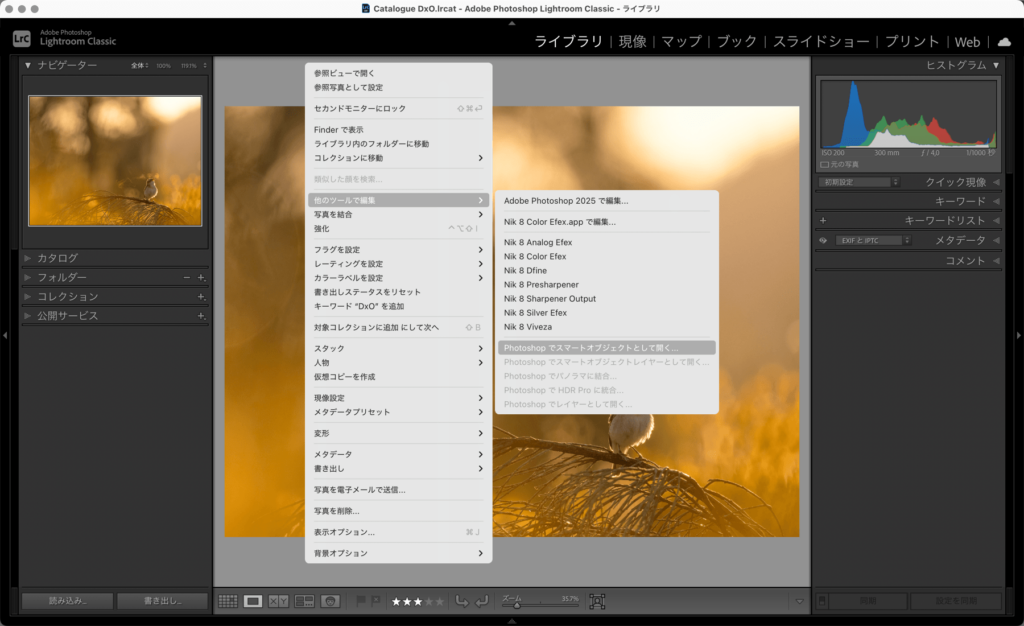Open Compare view (XY) in toolbar
Image resolution: width=1024 pixels, height=626 pixels.
coord(278,601)
